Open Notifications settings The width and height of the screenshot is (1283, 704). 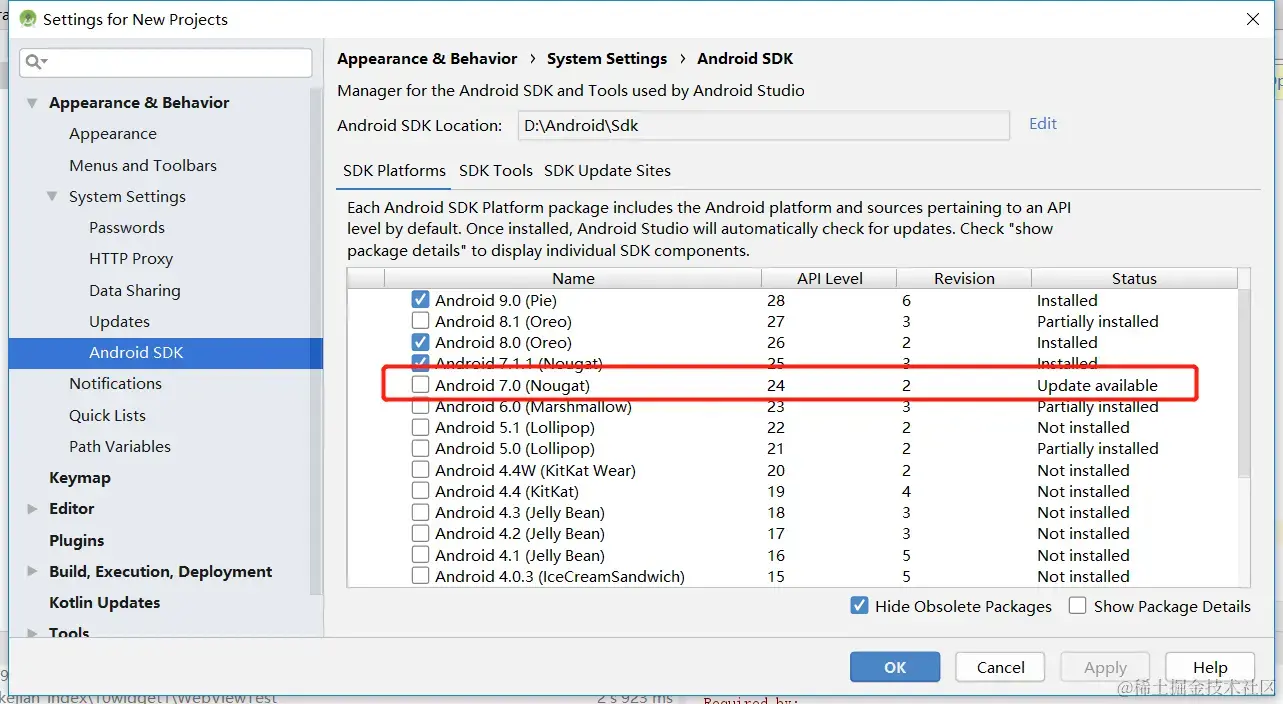coord(115,383)
